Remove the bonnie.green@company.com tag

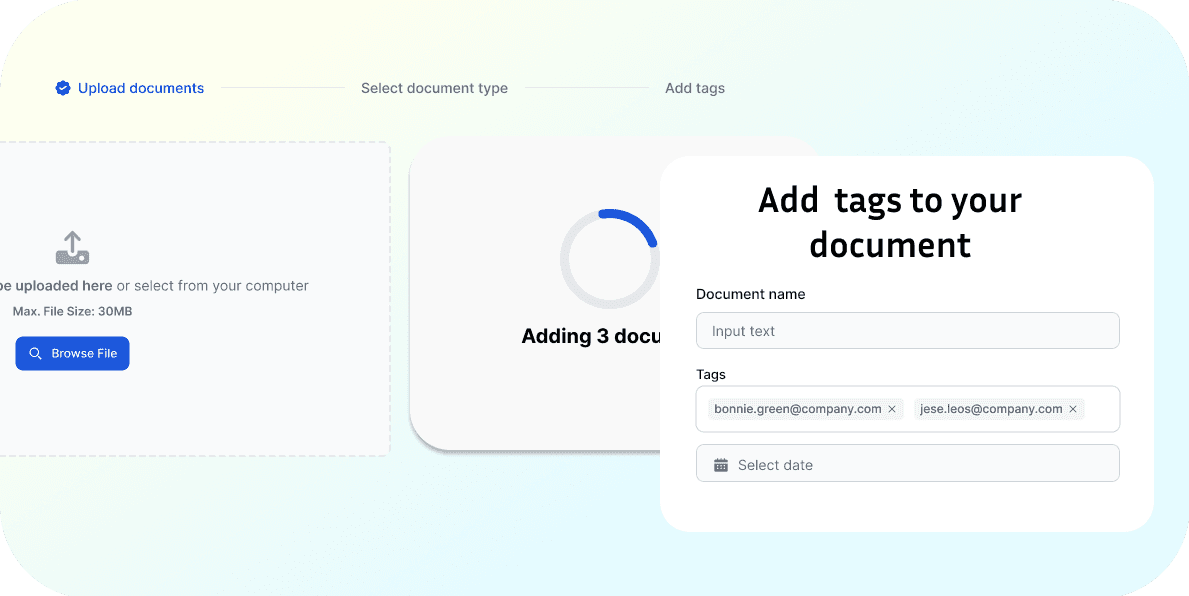click(x=892, y=408)
